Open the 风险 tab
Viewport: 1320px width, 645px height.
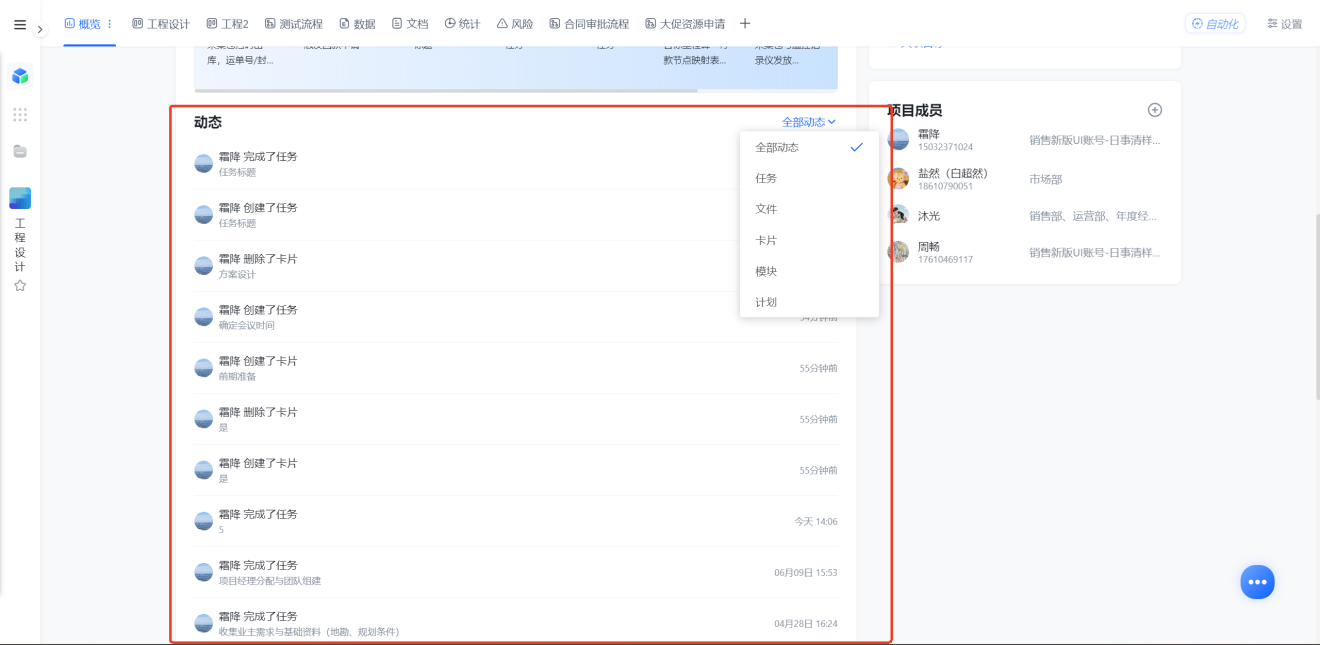tap(515, 24)
